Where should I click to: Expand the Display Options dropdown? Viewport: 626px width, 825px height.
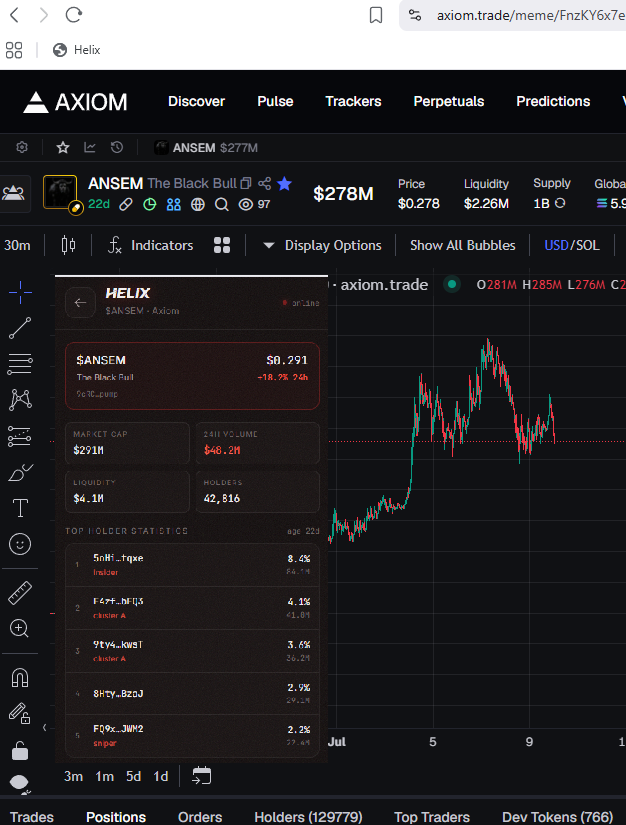pyautogui.click(x=322, y=245)
